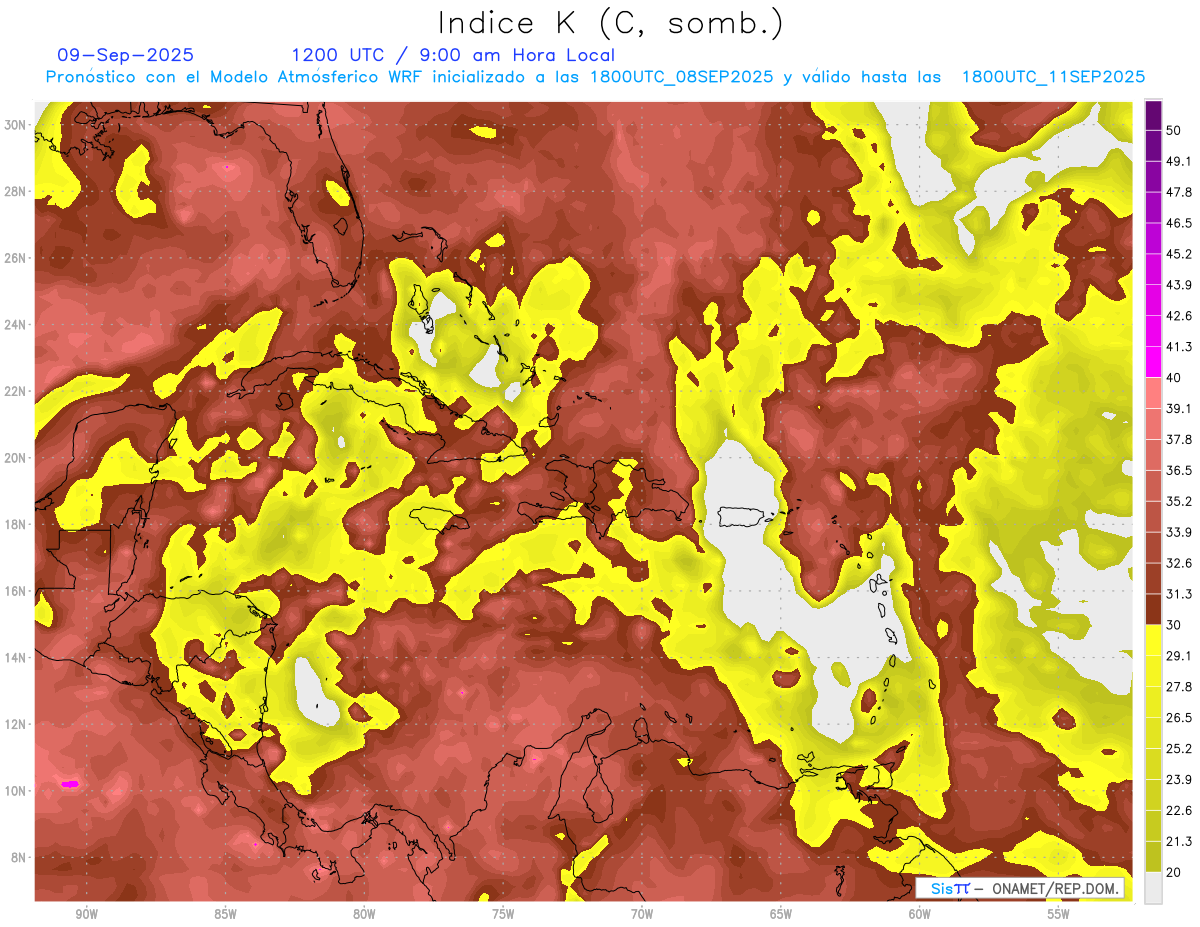Click the longitude axis label "85W"
The width and height of the screenshot is (1200, 927).
point(225,914)
